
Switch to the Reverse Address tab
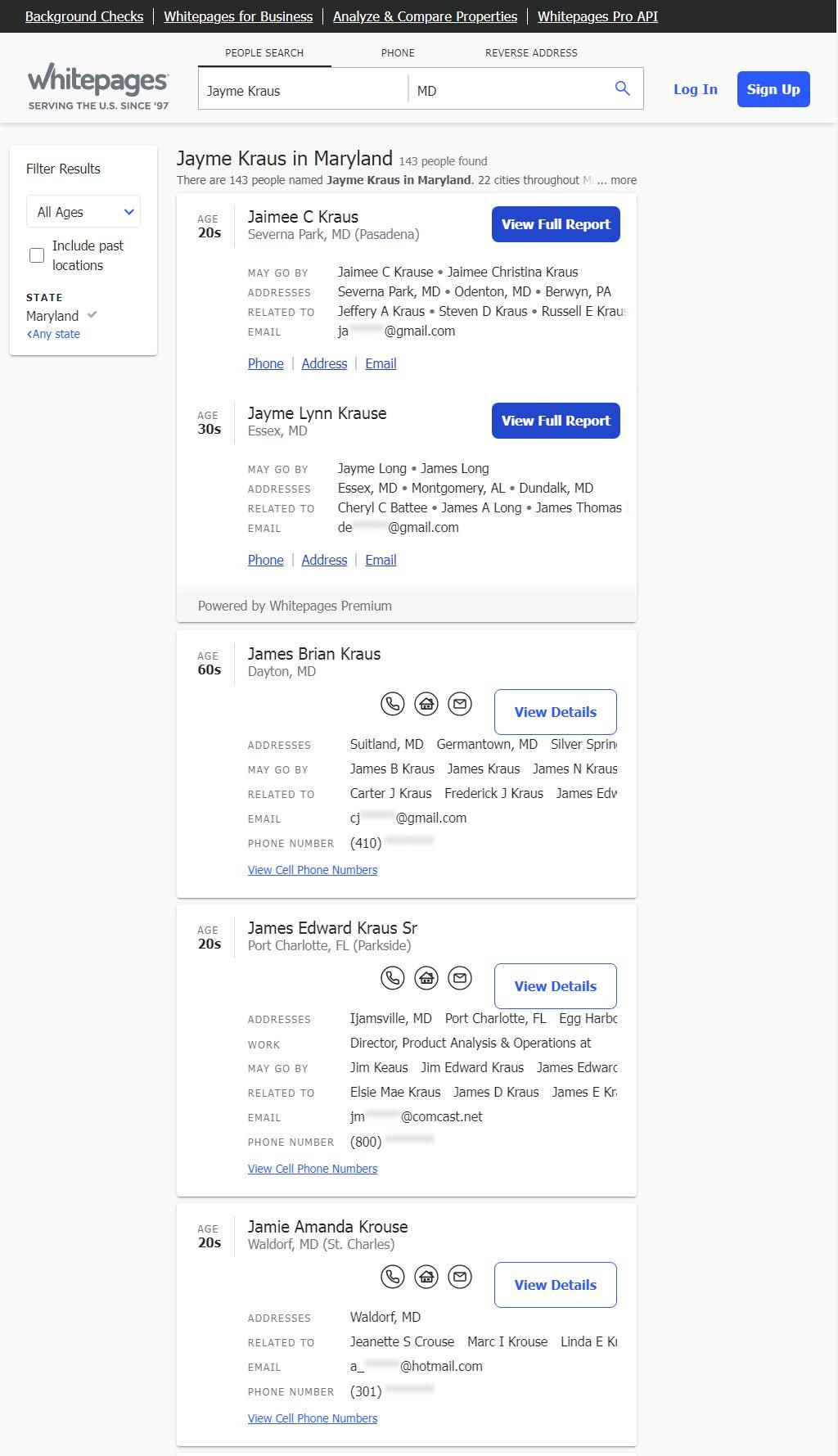pos(531,53)
